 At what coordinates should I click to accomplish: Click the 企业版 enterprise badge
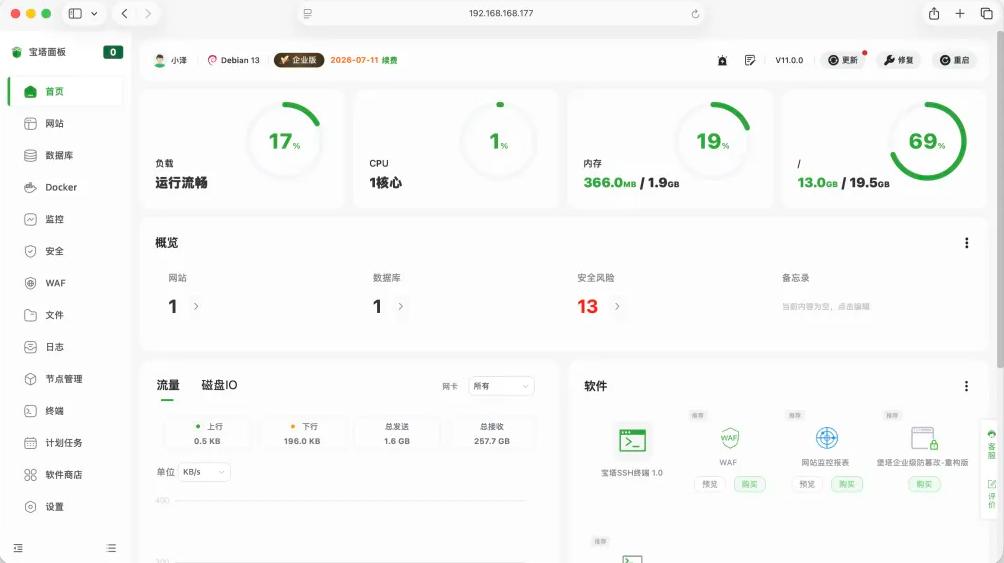coord(299,60)
